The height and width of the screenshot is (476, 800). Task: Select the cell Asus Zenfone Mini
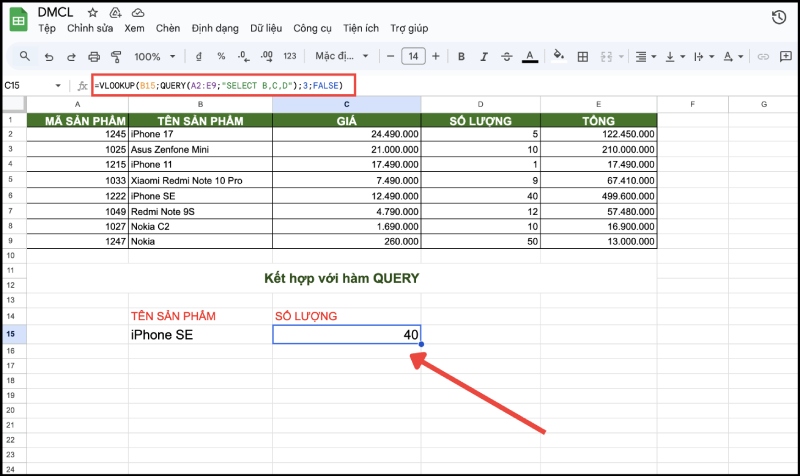pyautogui.click(x=201, y=149)
